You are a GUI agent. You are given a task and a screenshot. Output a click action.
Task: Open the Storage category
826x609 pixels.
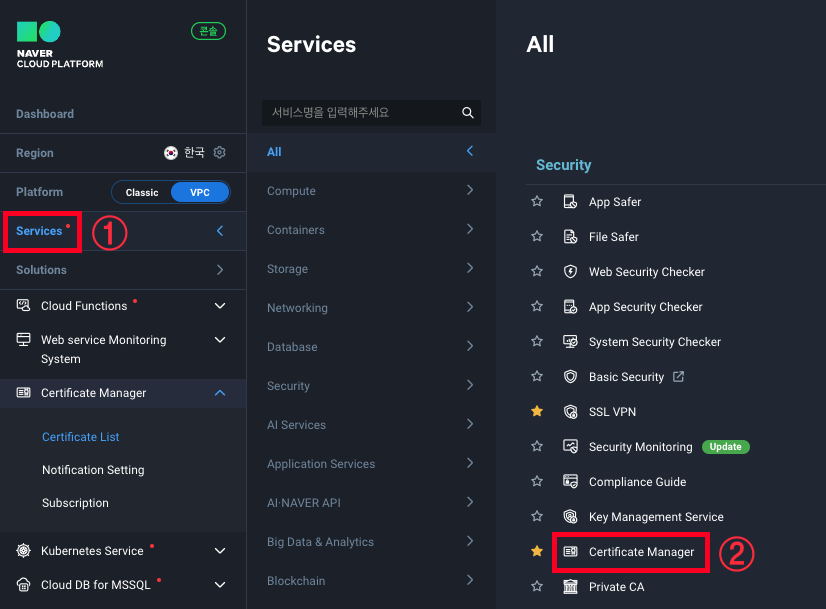click(x=371, y=269)
